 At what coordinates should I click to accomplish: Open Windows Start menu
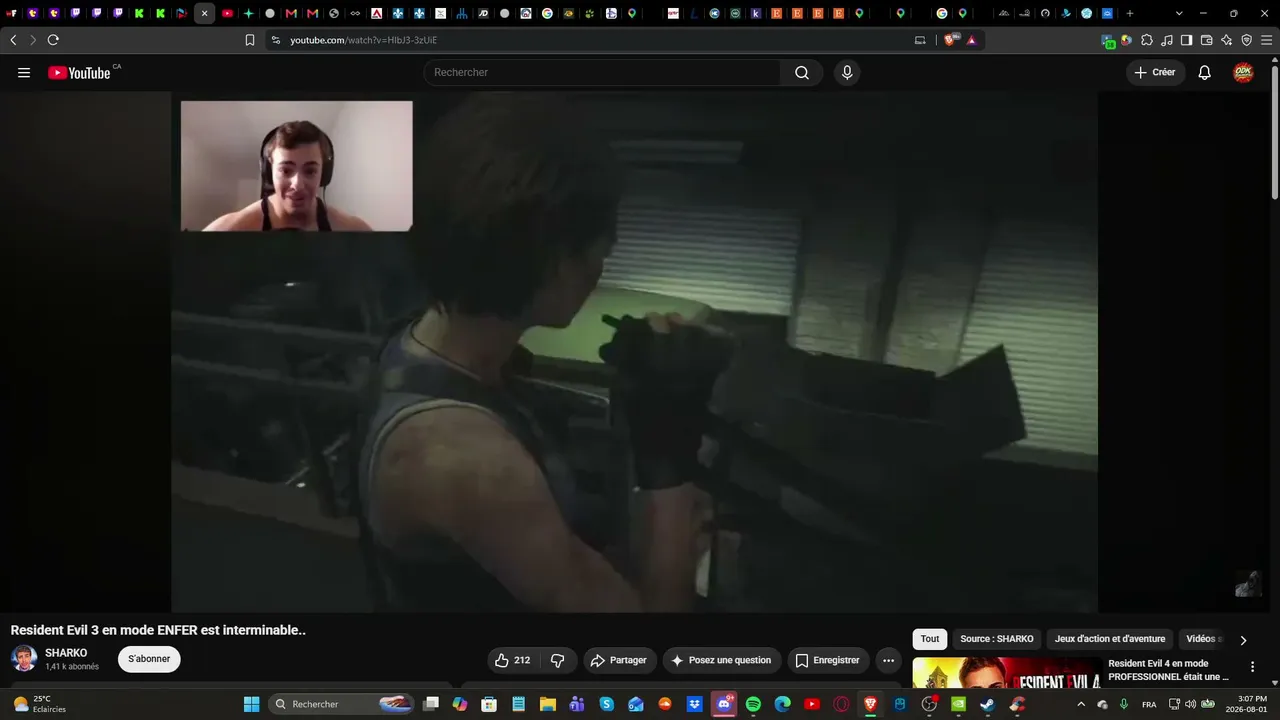pyautogui.click(x=251, y=704)
